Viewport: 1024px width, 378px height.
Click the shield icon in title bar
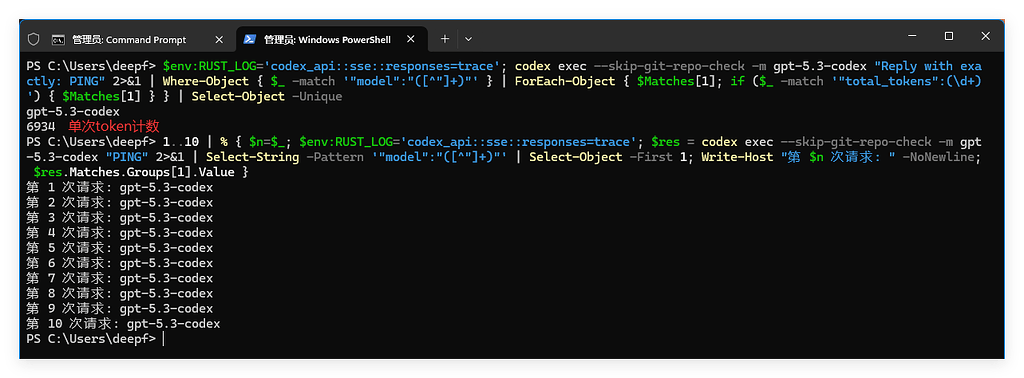click(33, 39)
